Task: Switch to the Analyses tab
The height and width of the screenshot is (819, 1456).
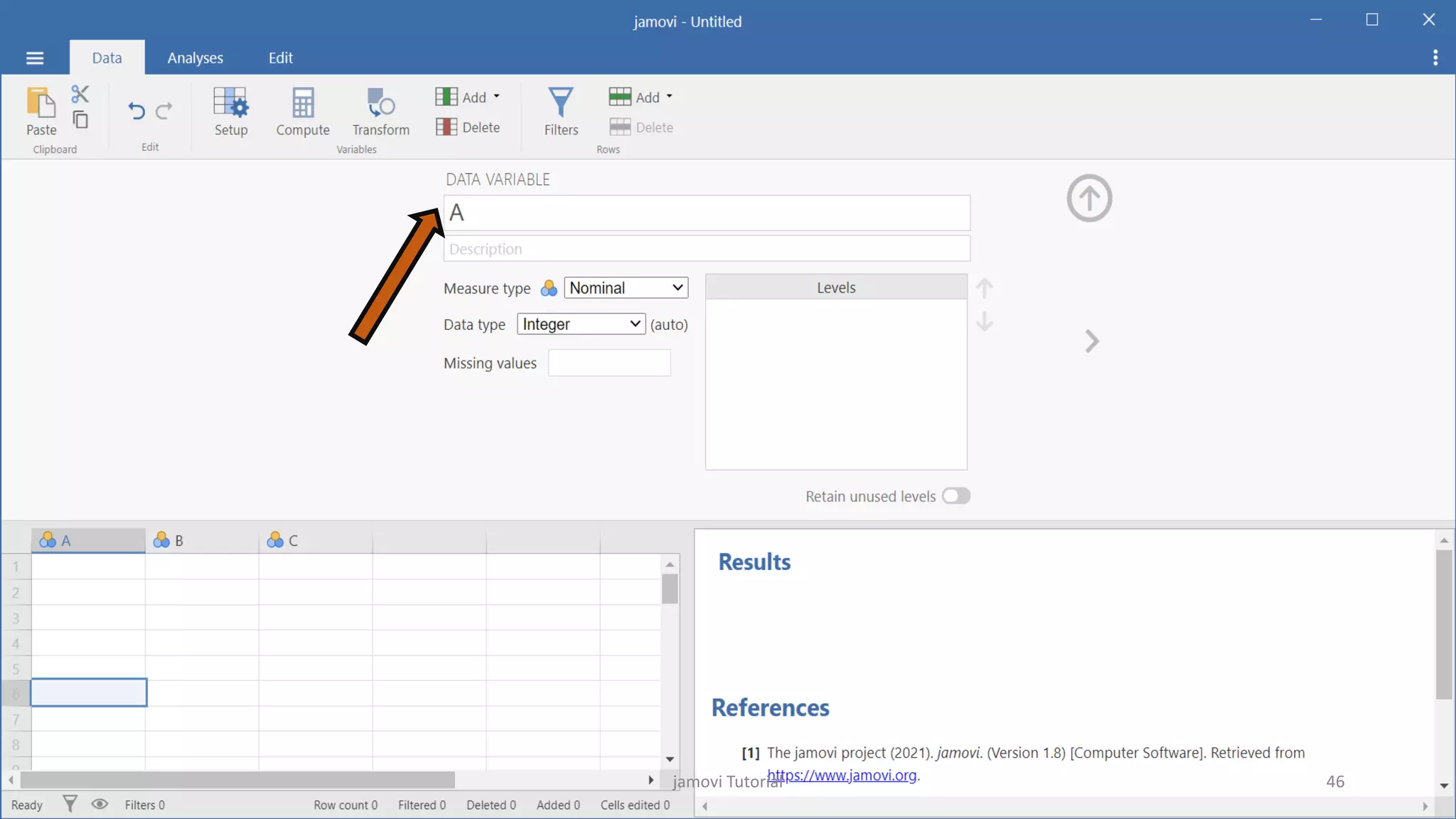Action: (195, 58)
